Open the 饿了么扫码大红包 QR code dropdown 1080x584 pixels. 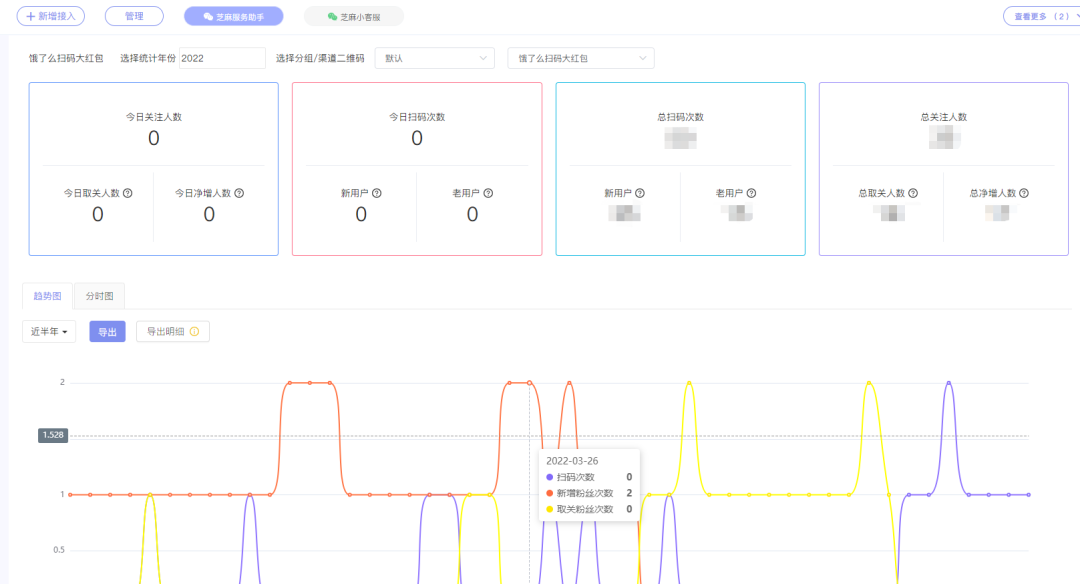click(581, 59)
